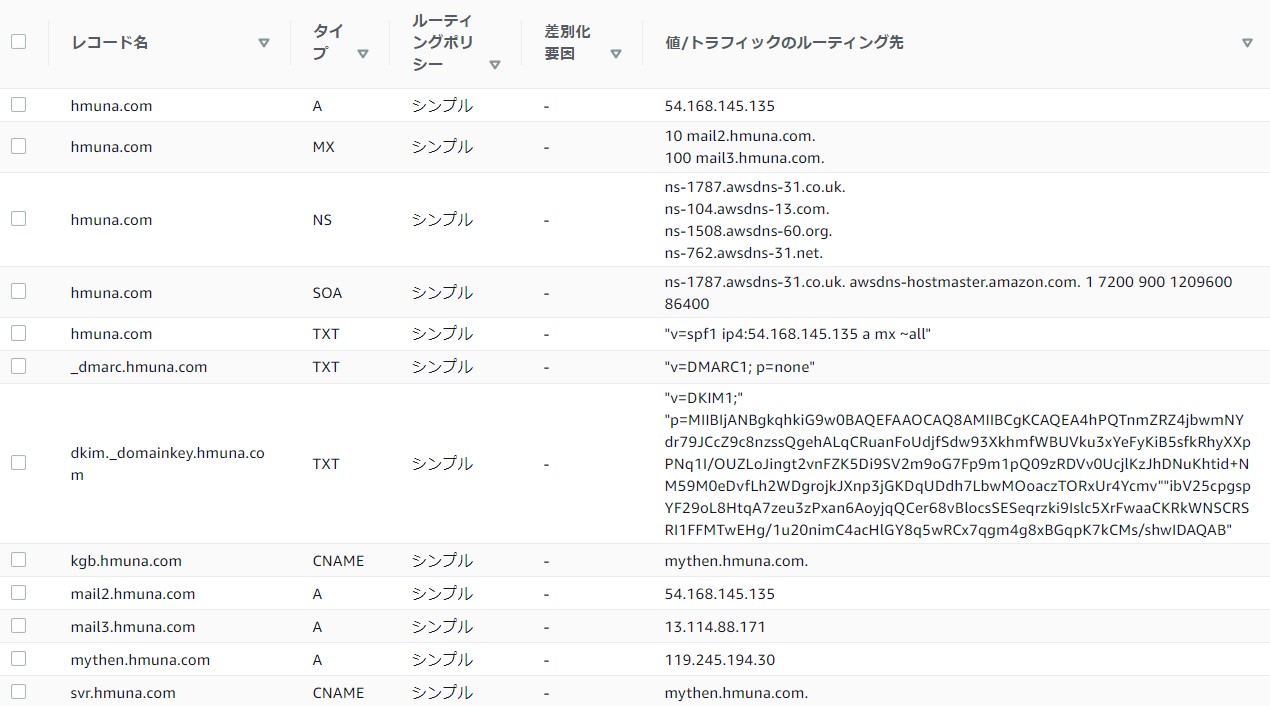Check the _dmarc.hmuna.com record checkbox
The width and height of the screenshot is (1270, 706).
coord(18,366)
